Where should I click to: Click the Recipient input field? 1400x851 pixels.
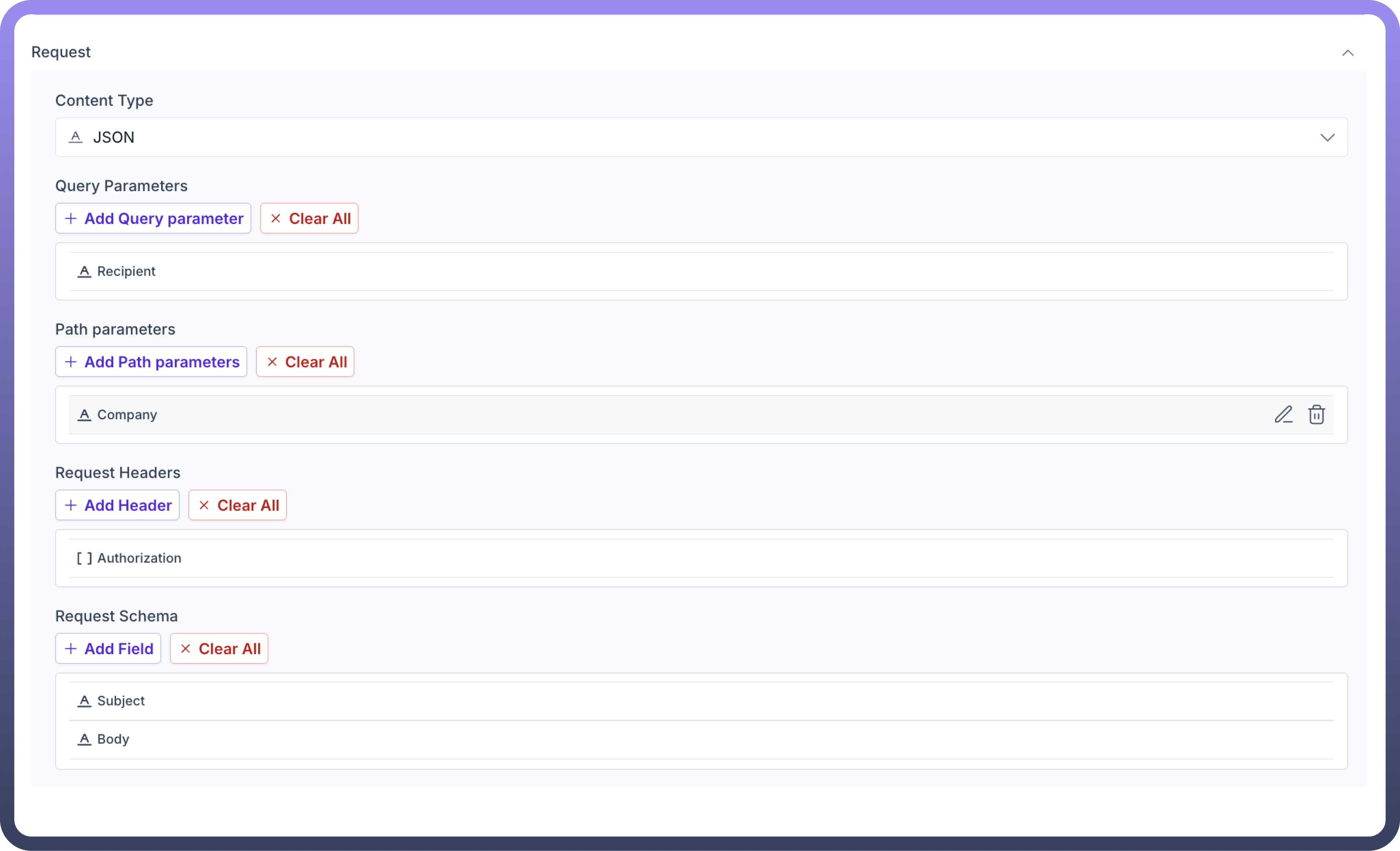tap(682, 271)
